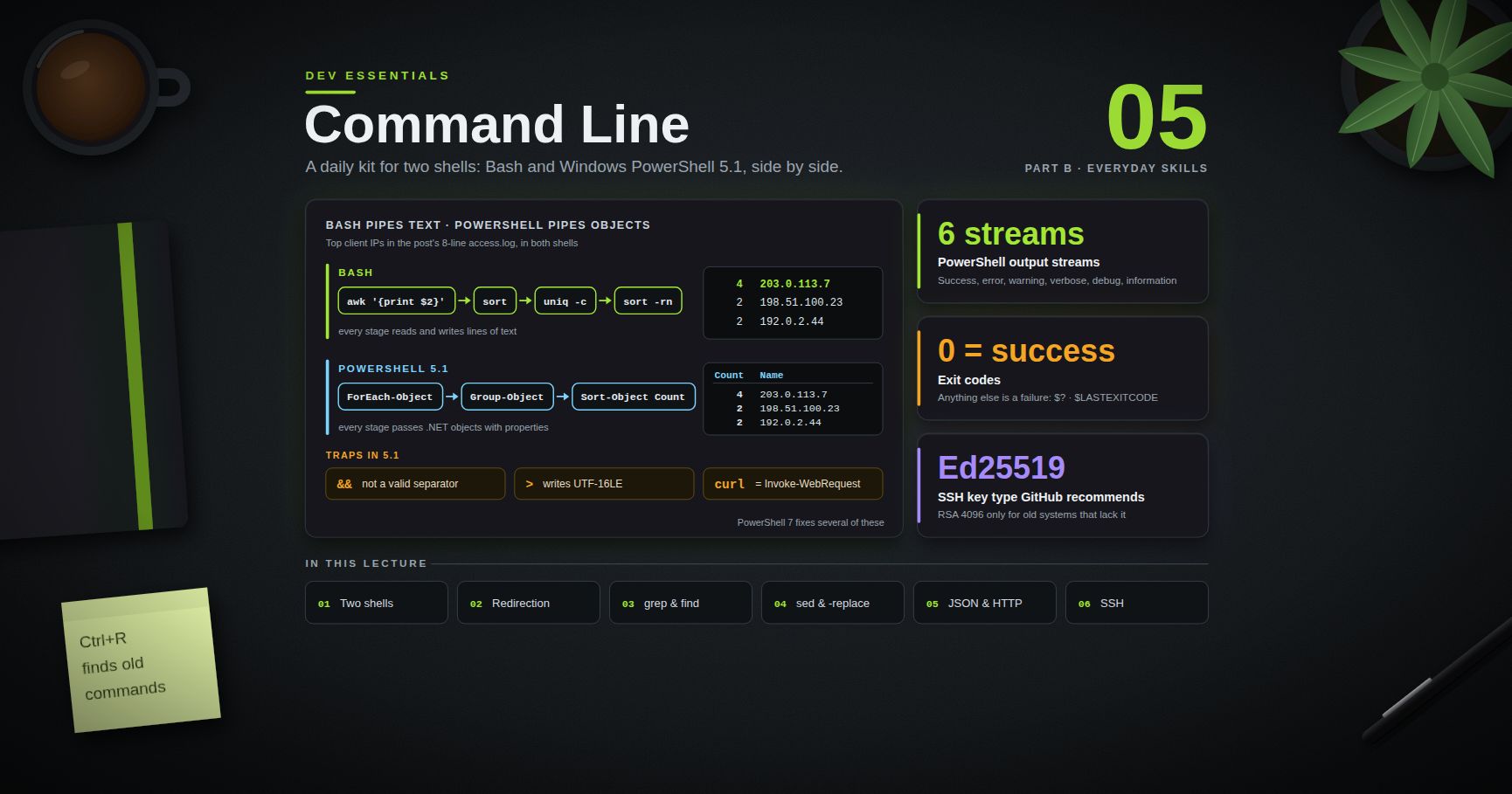
Task: Open the "6 streams" card heading
Action: tap(1010, 234)
